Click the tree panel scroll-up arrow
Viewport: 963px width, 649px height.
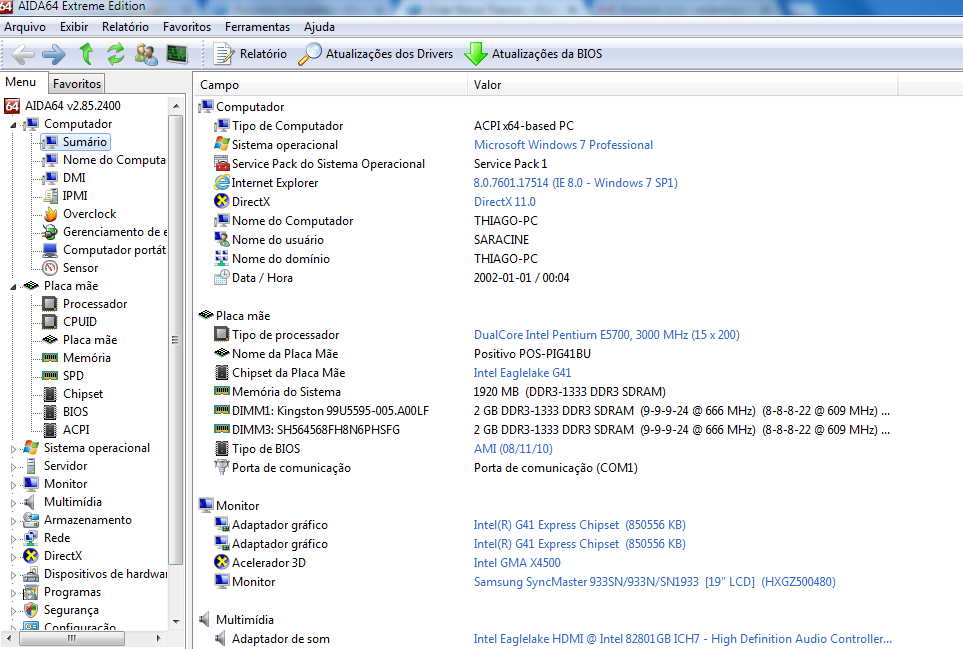[x=176, y=106]
